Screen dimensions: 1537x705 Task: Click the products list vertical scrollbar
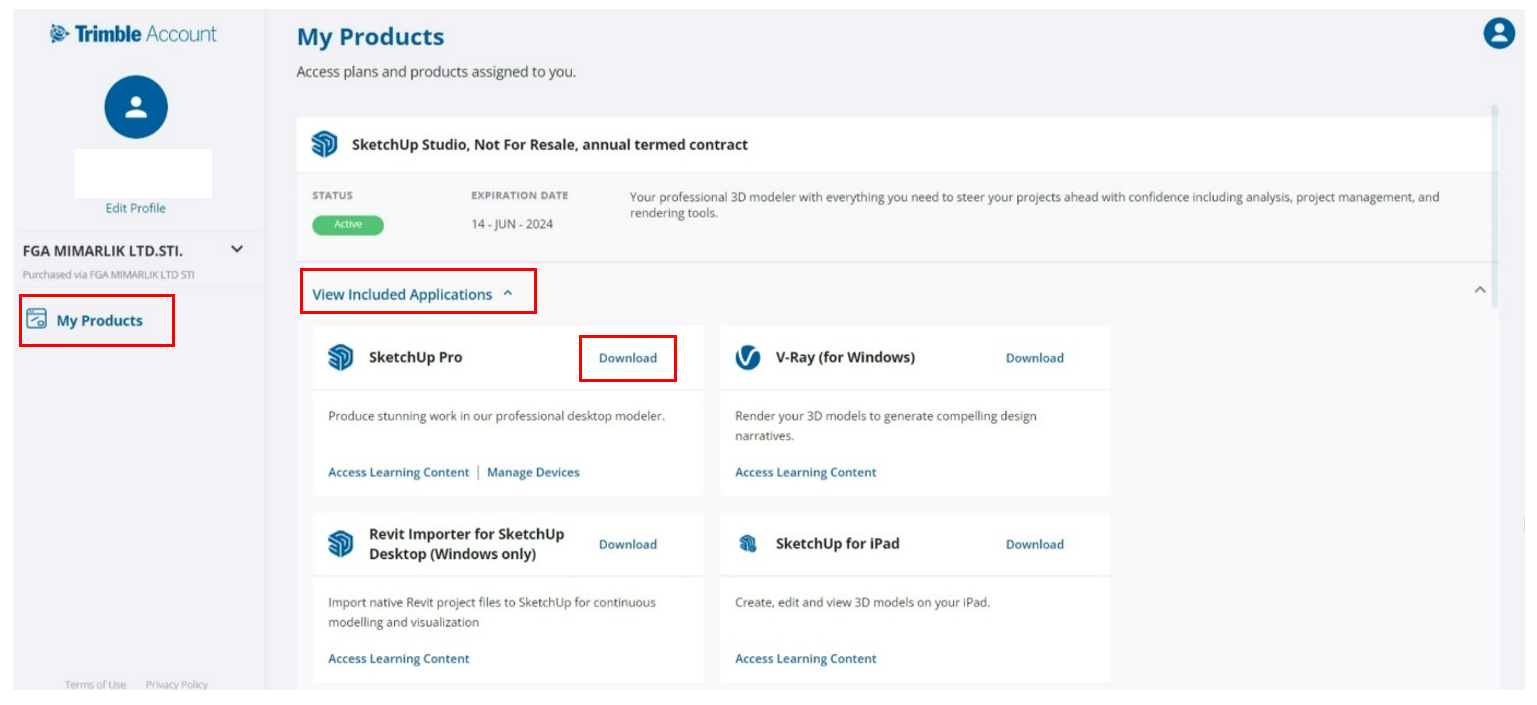point(1495,205)
